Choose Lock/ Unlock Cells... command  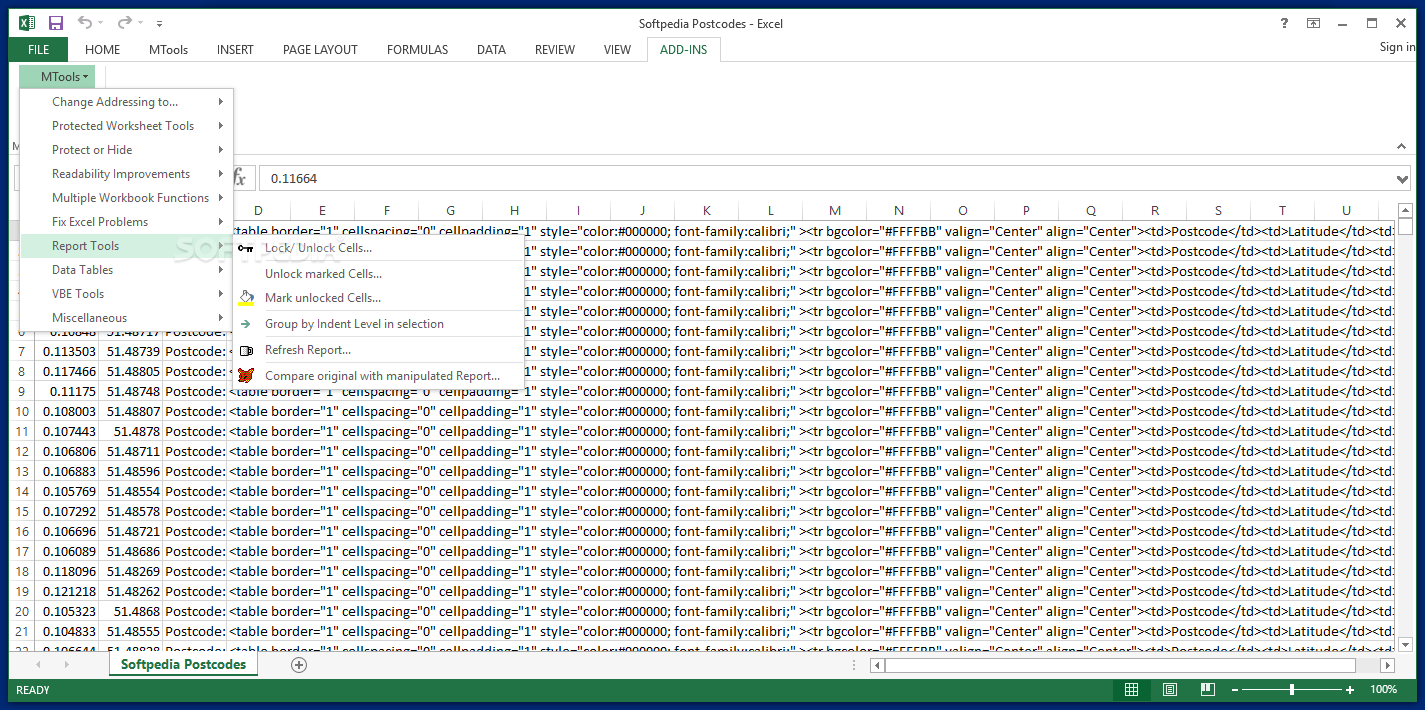(x=378, y=247)
